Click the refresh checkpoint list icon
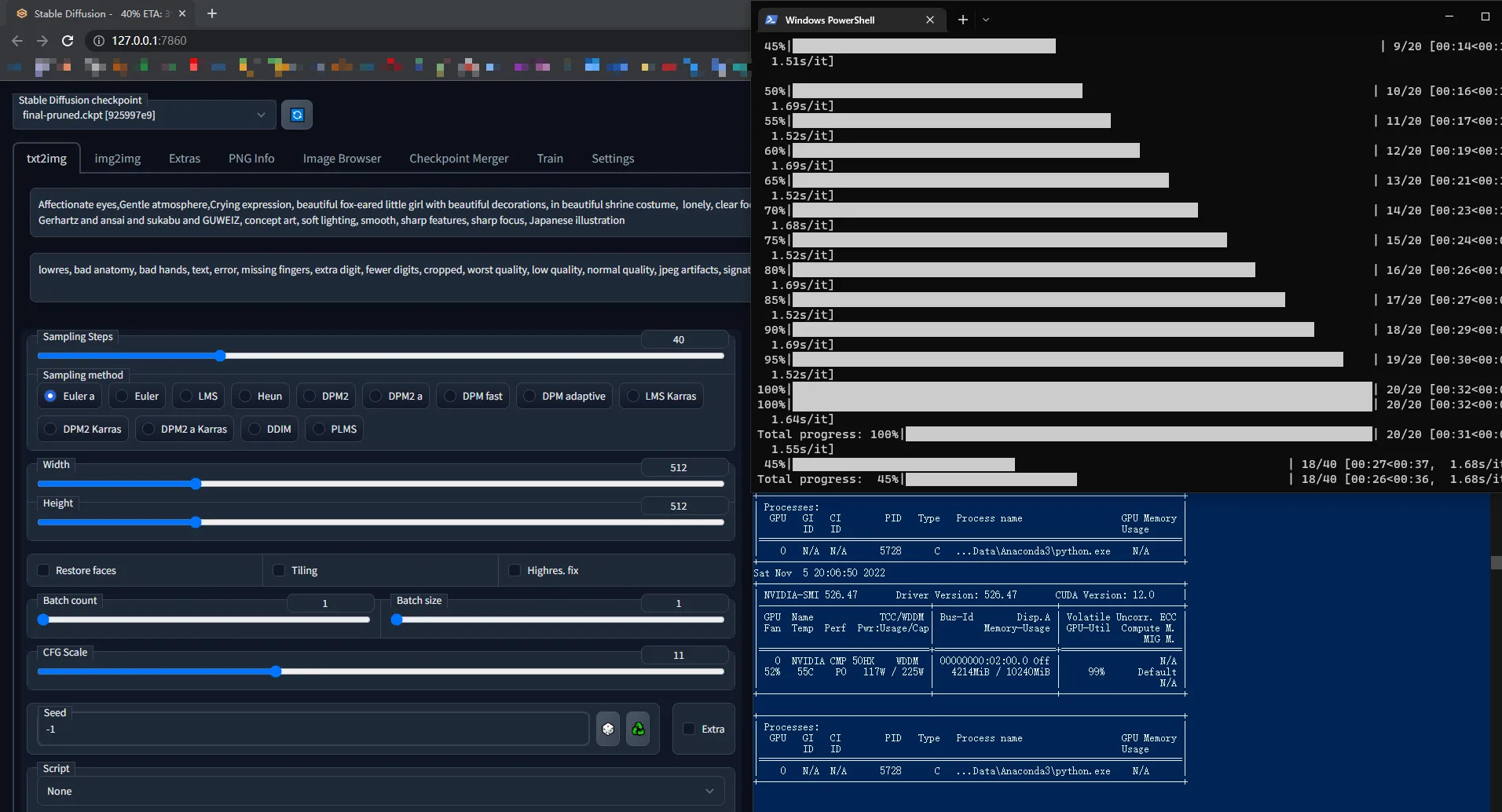Screen dimensions: 1502x812 pos(297,115)
